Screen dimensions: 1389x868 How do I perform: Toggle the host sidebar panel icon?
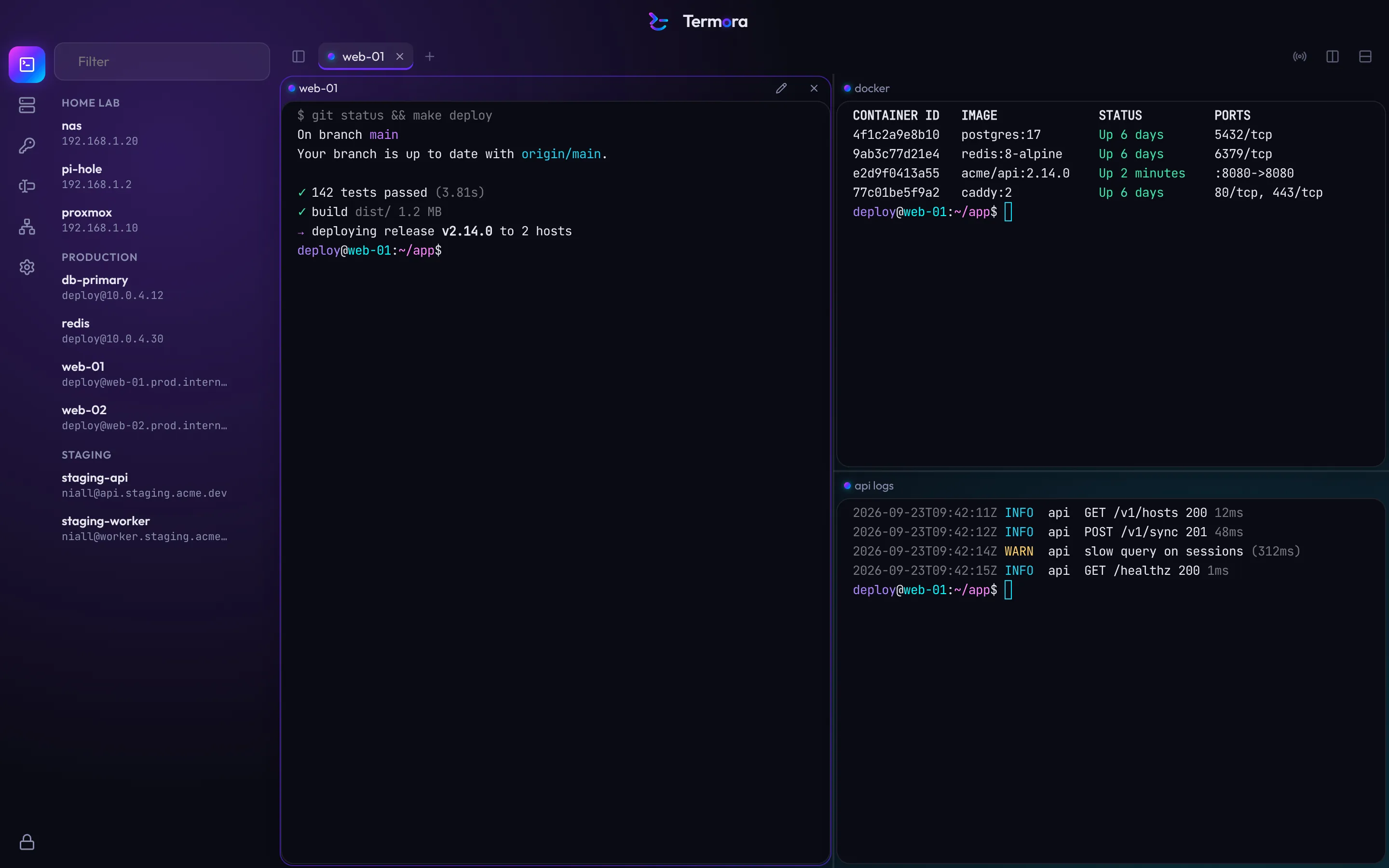coord(299,56)
